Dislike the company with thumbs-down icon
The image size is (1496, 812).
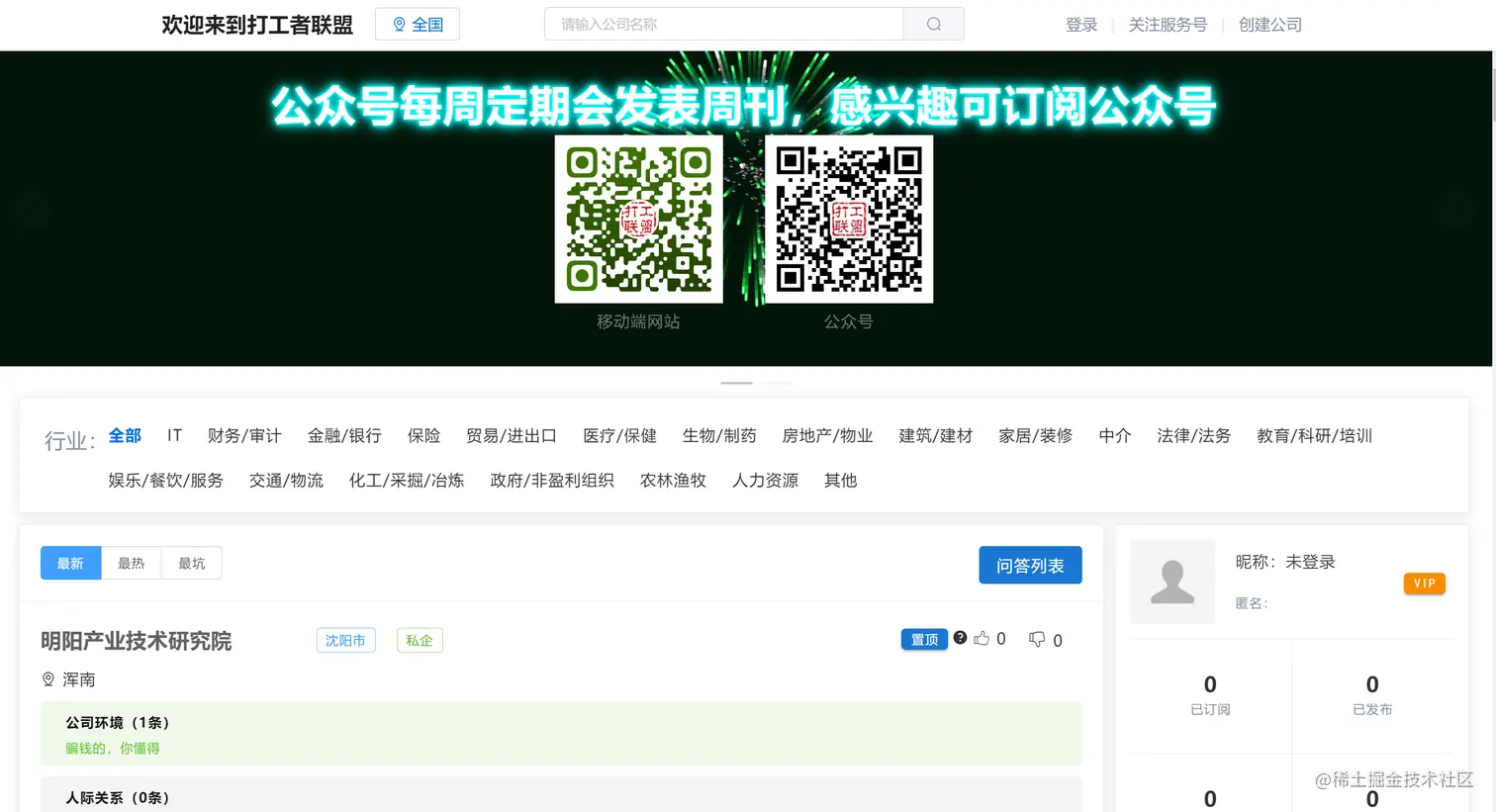point(1037,639)
